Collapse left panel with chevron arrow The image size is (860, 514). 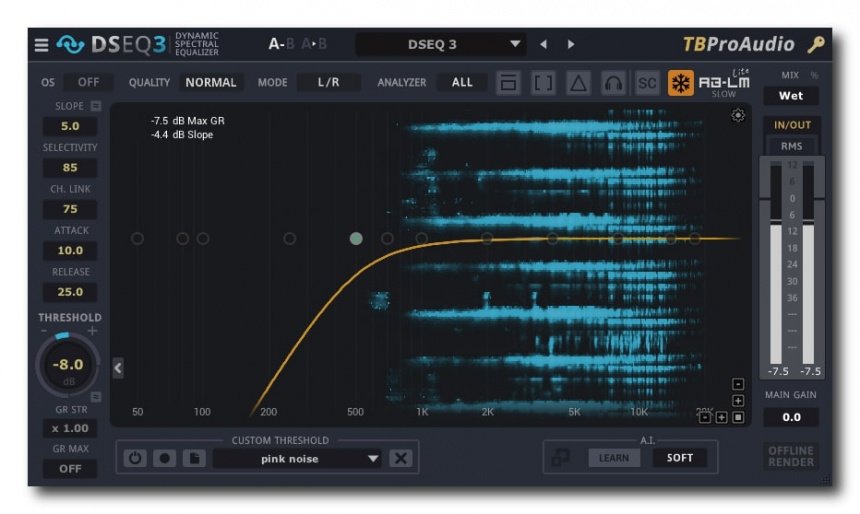(118, 368)
